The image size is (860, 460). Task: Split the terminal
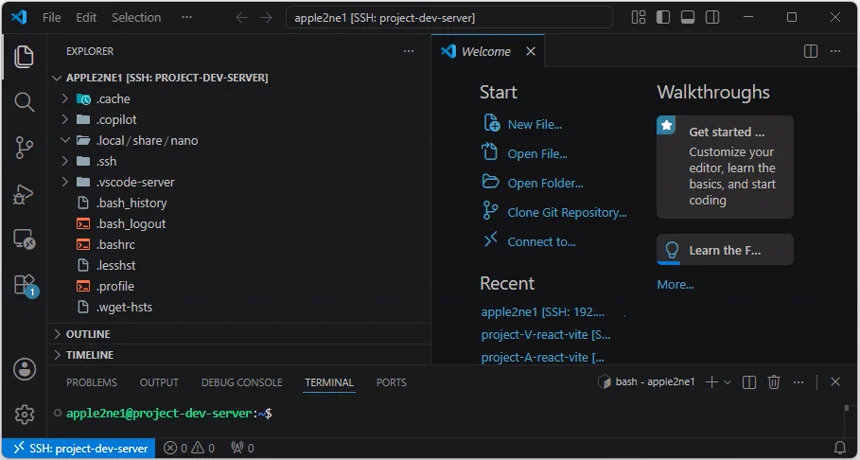[749, 382]
